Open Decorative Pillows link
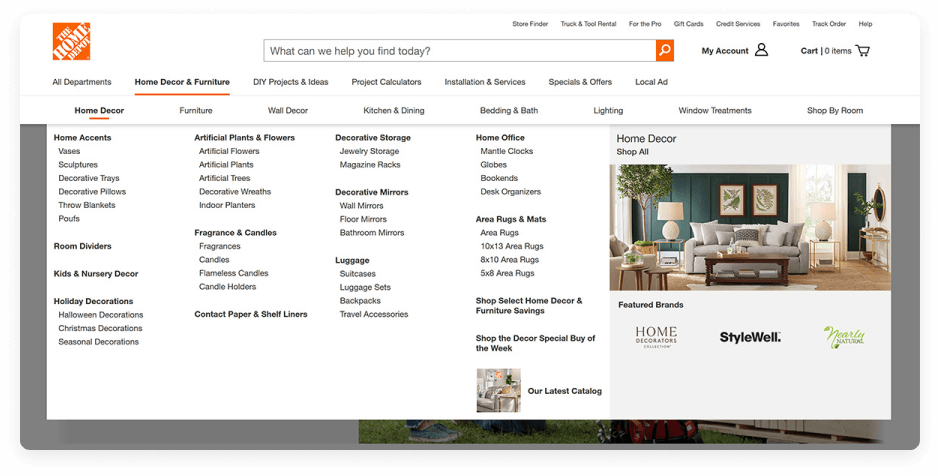This screenshot has height=476, width=940. pyautogui.click(x=92, y=192)
